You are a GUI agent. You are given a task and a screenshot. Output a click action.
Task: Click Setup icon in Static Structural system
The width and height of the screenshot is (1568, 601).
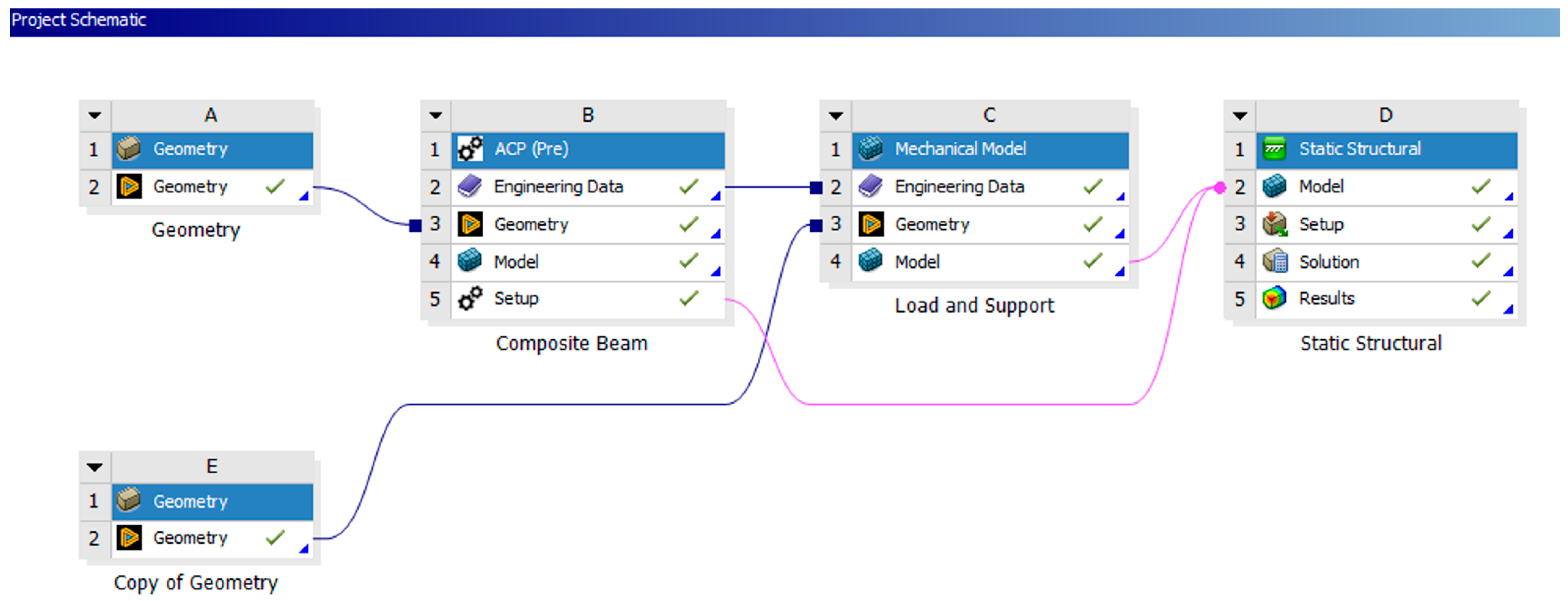click(1274, 224)
